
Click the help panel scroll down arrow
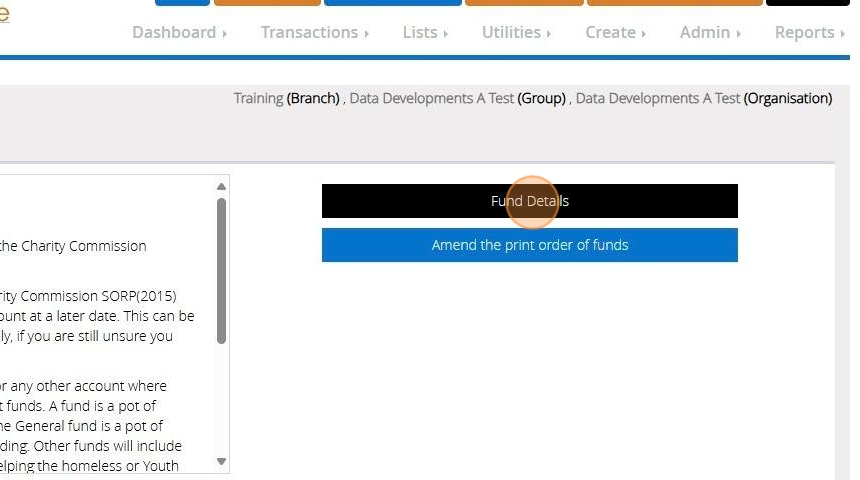[221, 461]
